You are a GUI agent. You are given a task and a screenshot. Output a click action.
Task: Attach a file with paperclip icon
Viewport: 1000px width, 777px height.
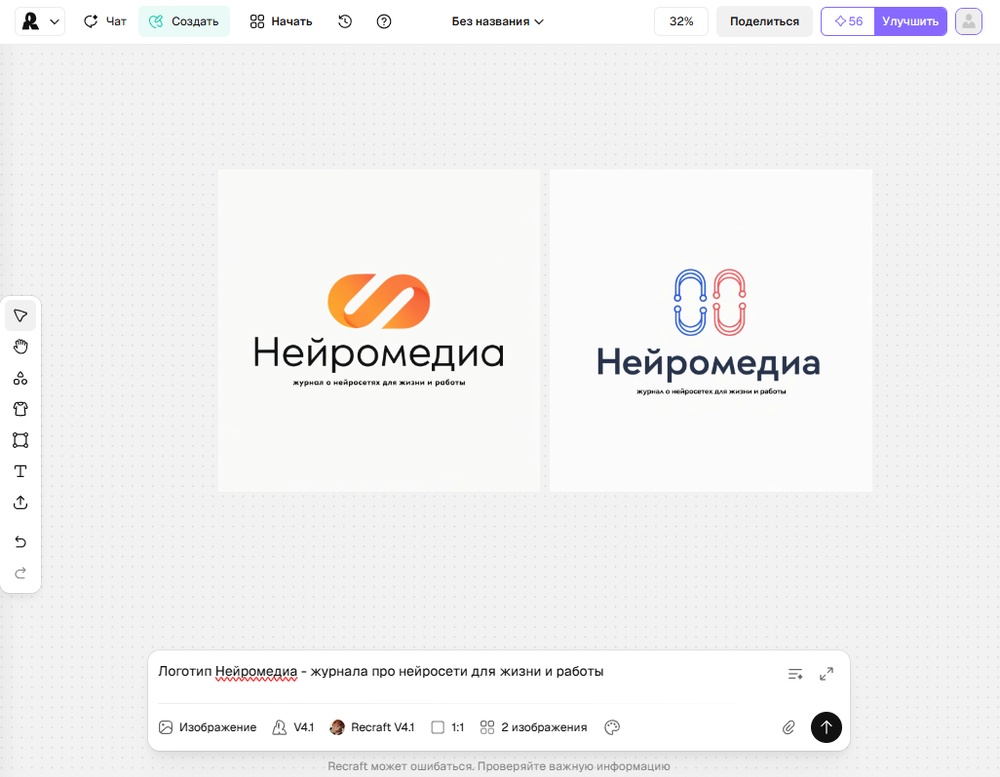coord(789,727)
